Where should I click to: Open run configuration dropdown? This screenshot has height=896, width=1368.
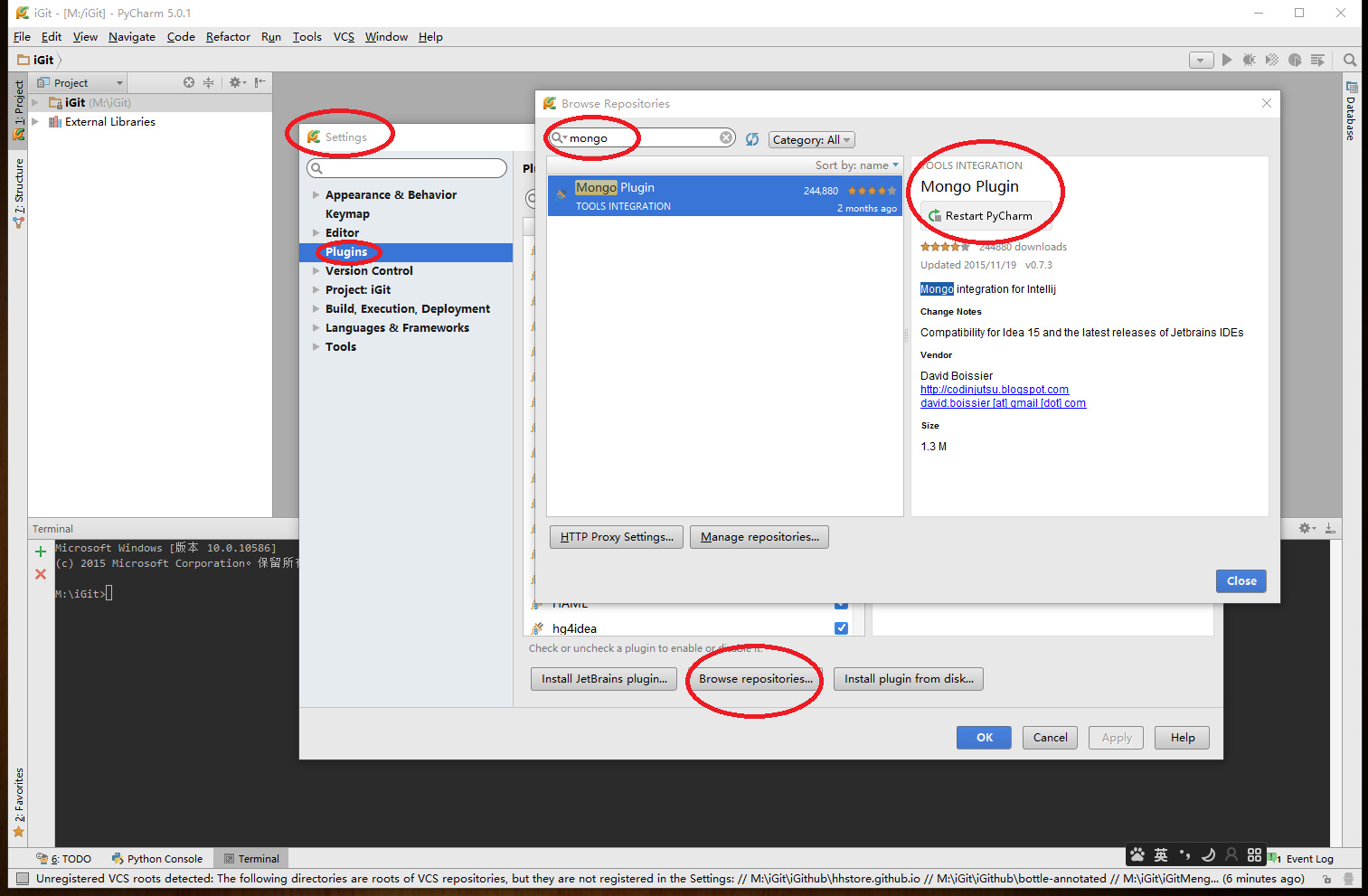[1201, 60]
